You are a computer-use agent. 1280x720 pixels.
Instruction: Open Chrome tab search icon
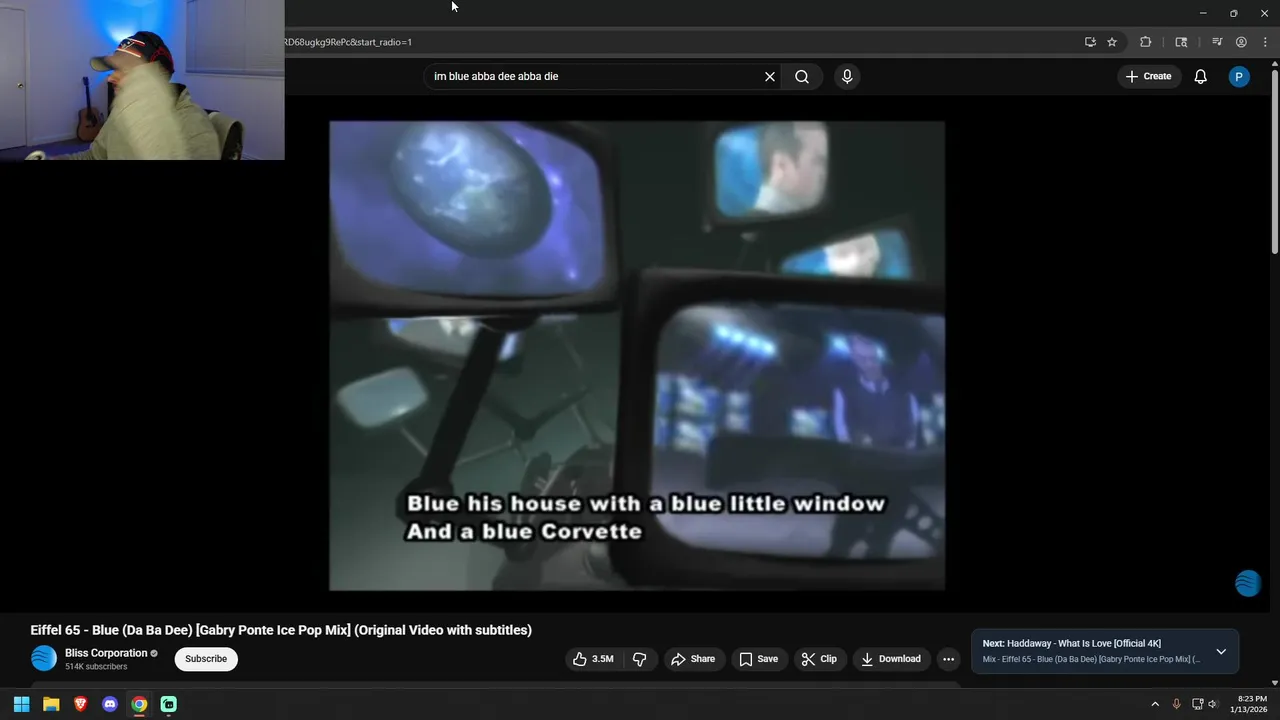(x=1181, y=42)
